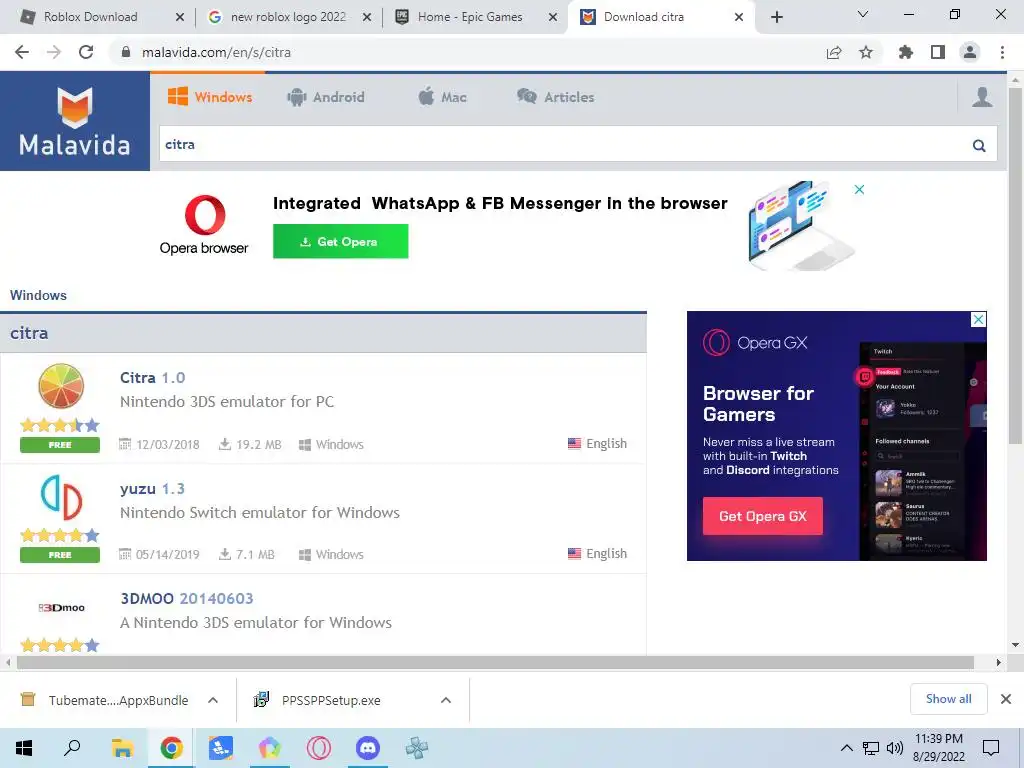Open the Windows section tab

[x=210, y=97]
